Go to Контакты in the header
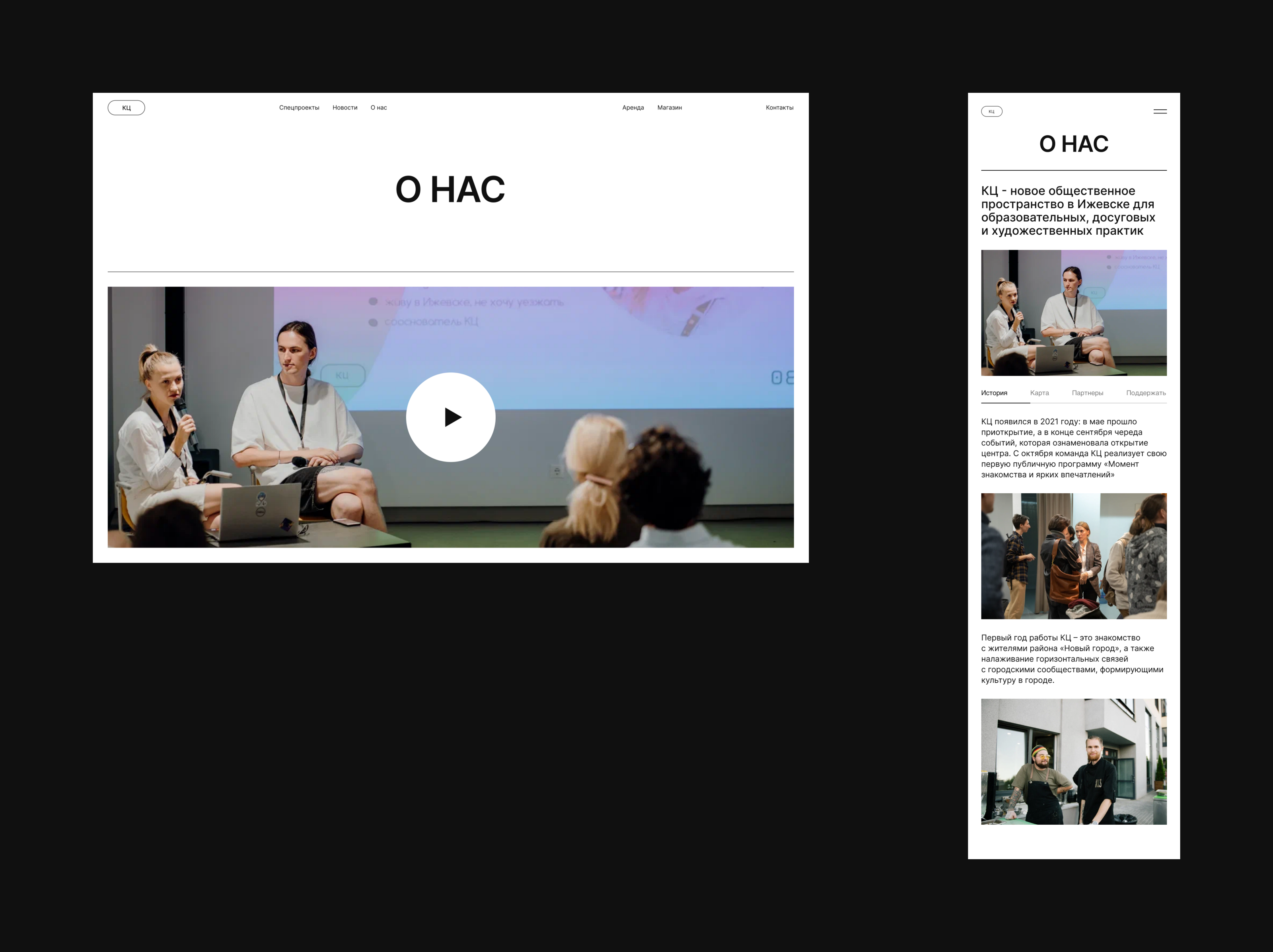 [779, 108]
